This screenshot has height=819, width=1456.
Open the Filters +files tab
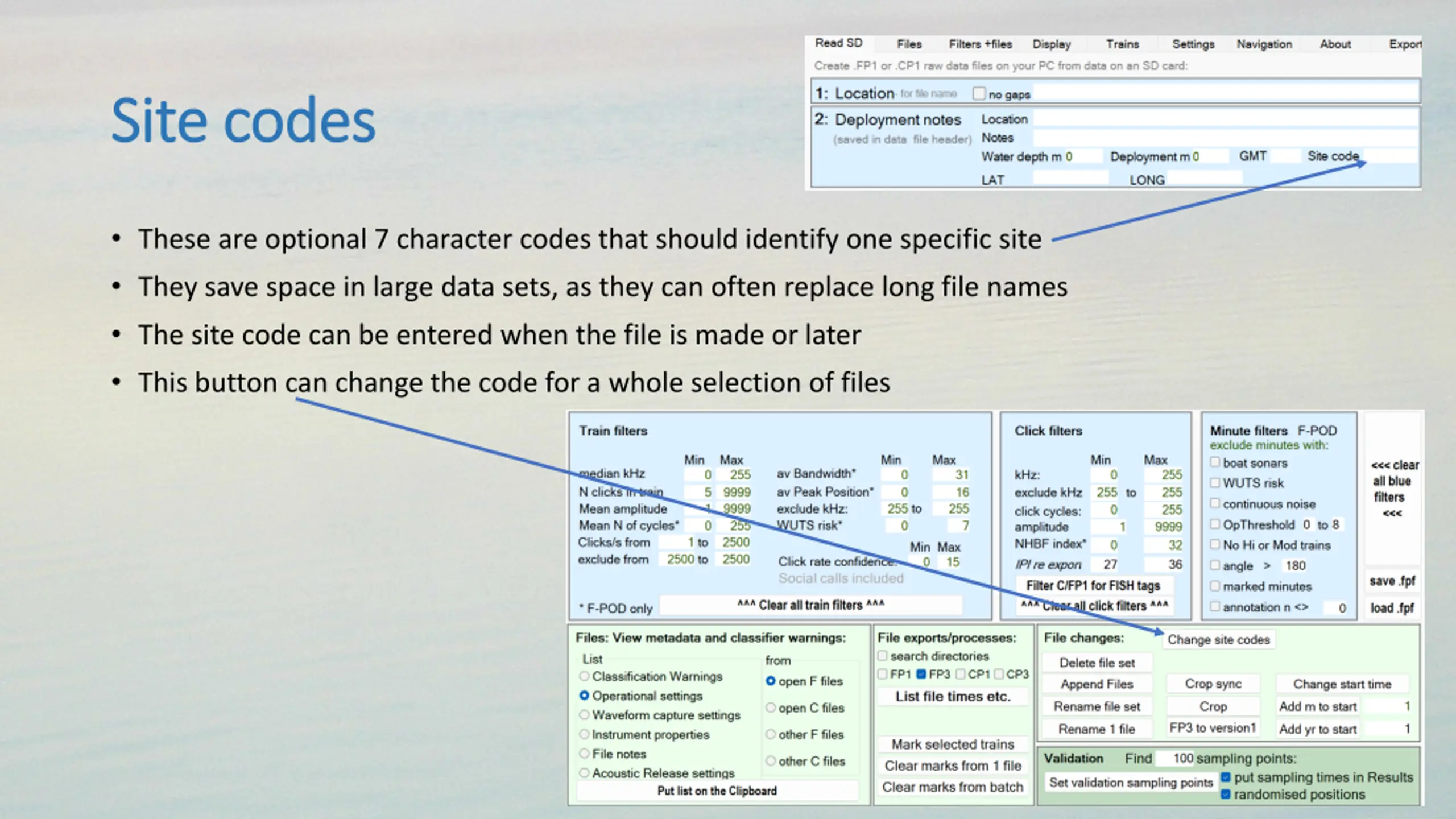point(980,44)
